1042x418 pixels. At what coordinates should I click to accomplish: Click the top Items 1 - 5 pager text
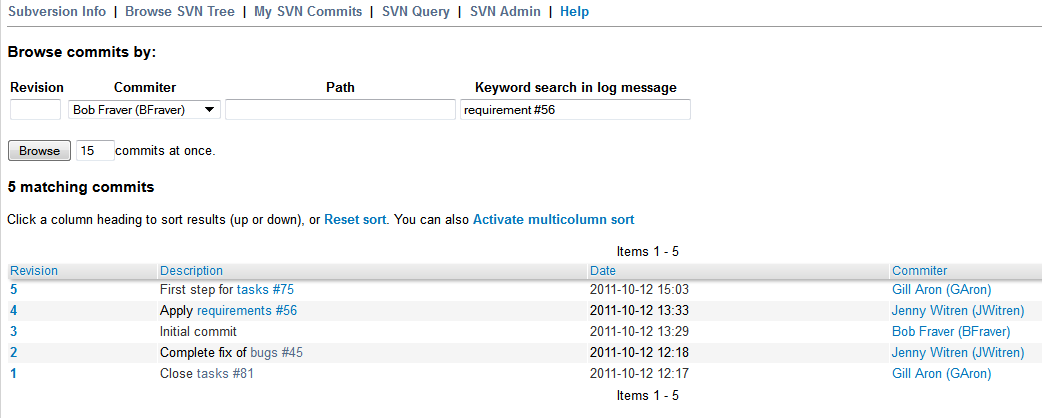coord(647,252)
